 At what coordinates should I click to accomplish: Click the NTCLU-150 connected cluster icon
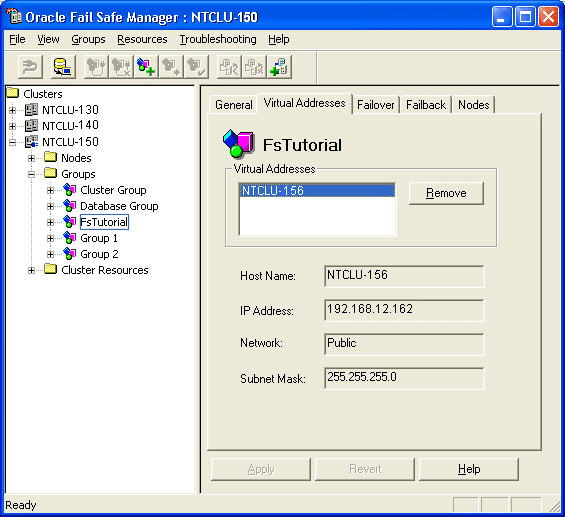pos(31,141)
